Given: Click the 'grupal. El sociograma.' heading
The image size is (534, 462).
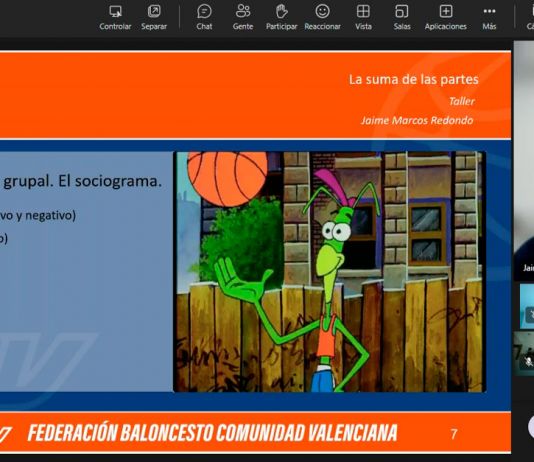Looking at the screenshot, I should (x=82, y=181).
